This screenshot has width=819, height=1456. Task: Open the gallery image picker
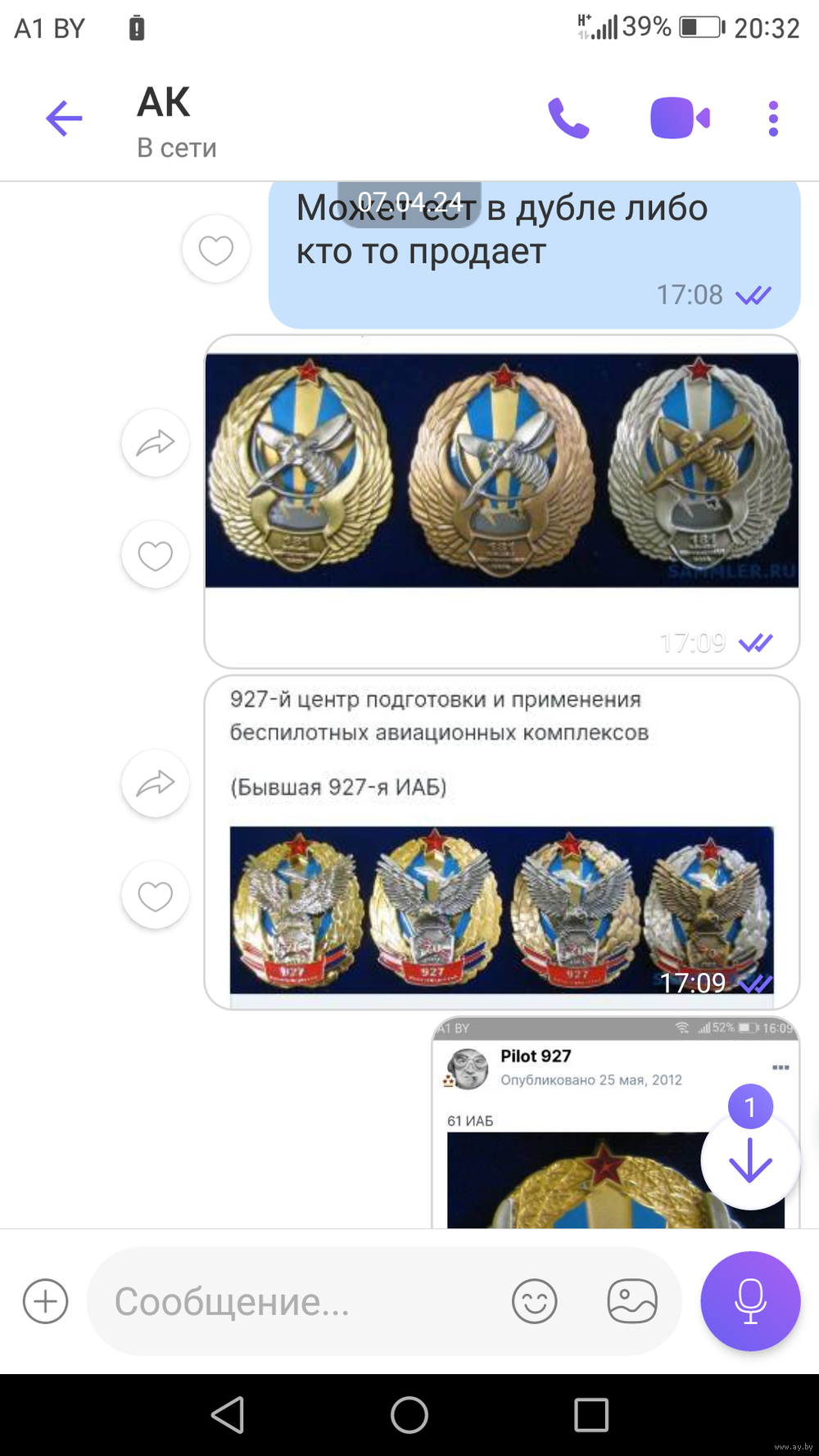[632, 1301]
